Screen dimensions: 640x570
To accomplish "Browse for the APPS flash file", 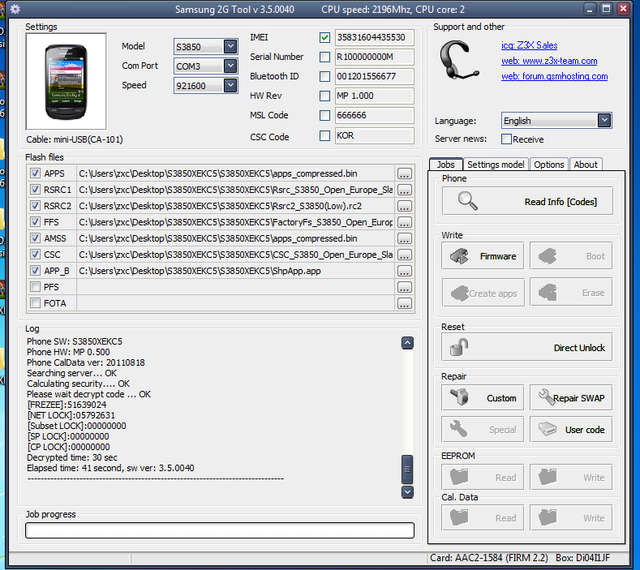I will pyautogui.click(x=404, y=174).
